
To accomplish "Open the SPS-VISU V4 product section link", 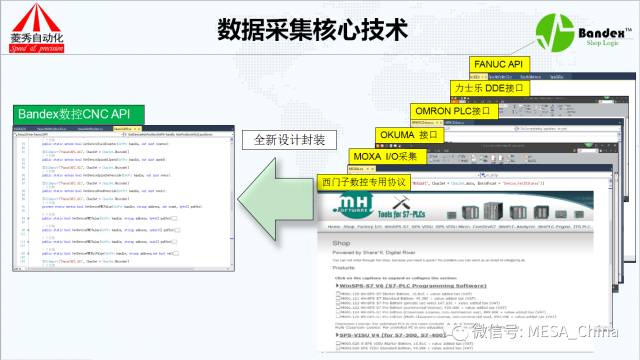I will 392,335.
